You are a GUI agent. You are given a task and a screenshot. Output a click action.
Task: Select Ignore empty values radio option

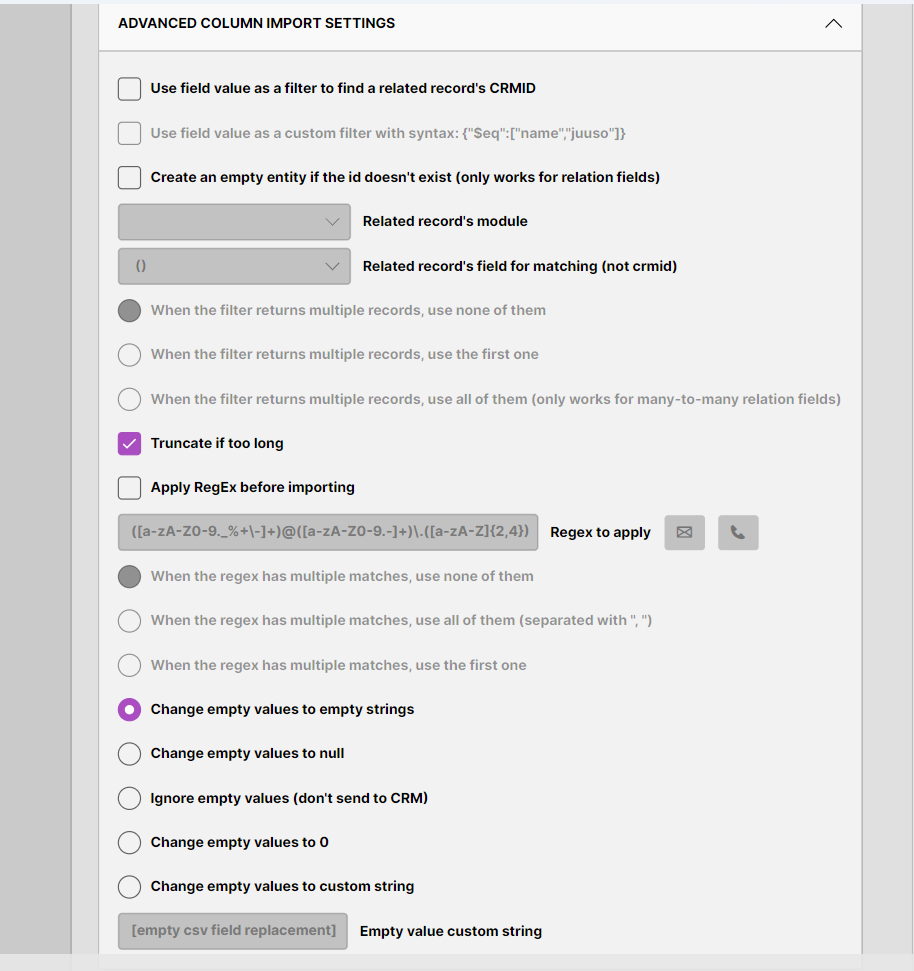pos(129,798)
